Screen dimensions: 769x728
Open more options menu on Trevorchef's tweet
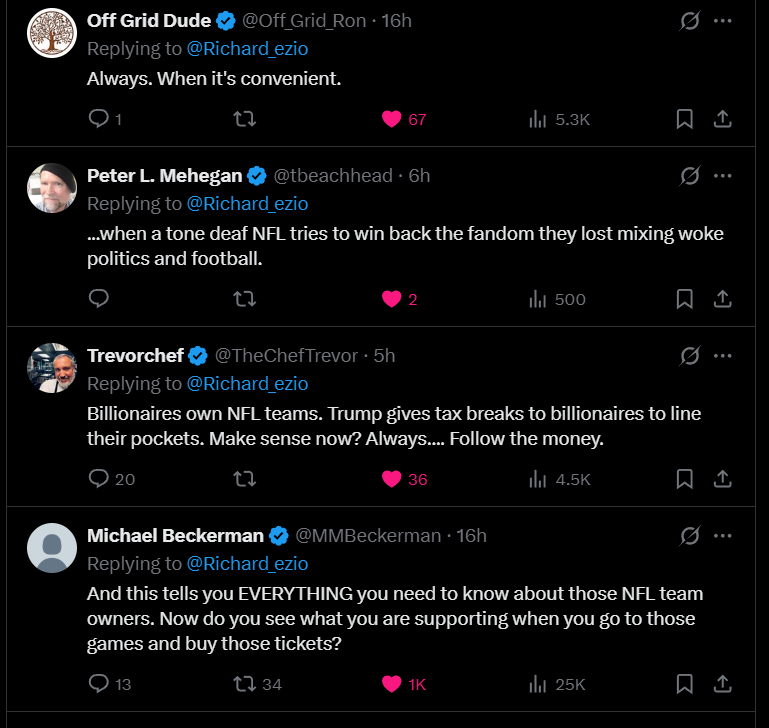723,356
